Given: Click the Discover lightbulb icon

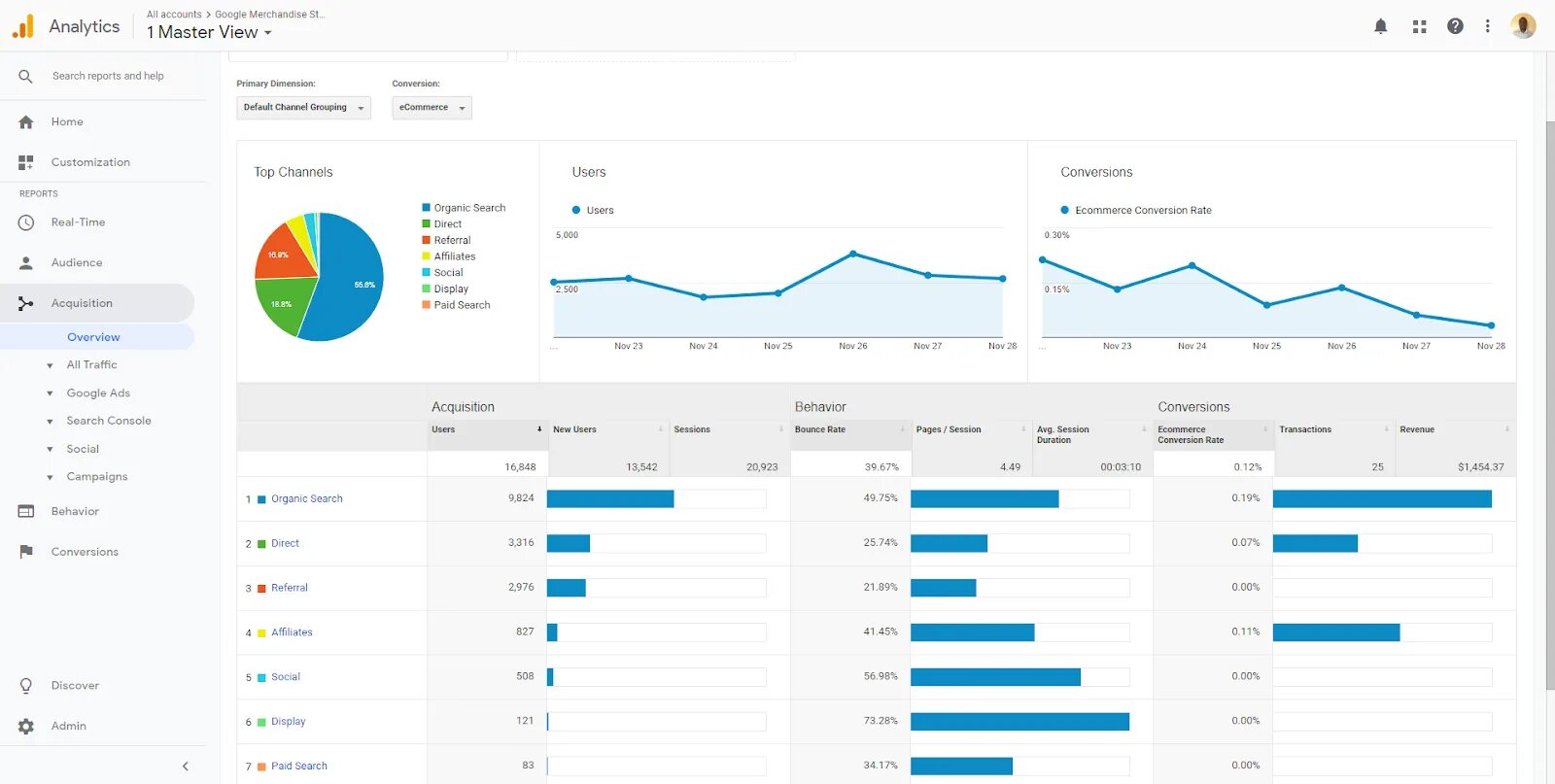Looking at the screenshot, I should [26, 686].
